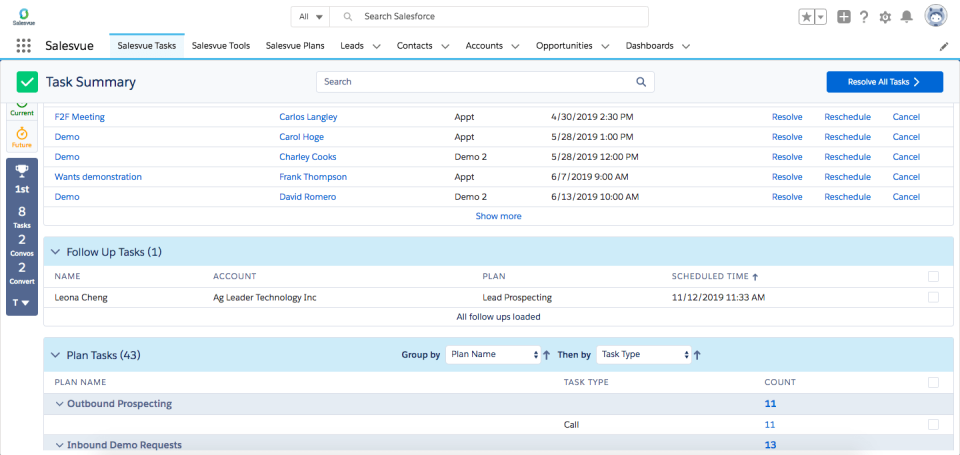Collapse the Follow Up Tasks section
The image size is (960, 455).
(56, 252)
